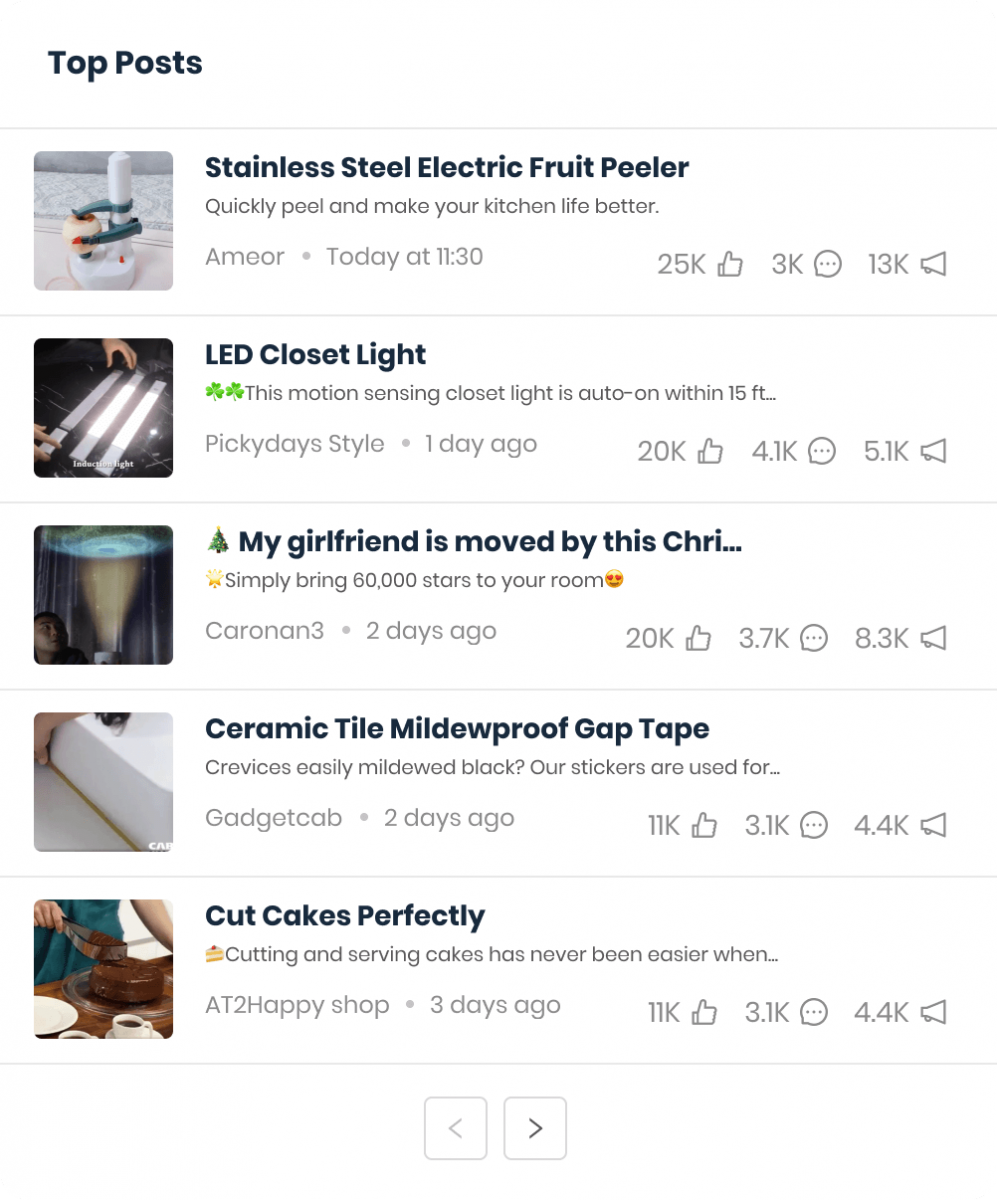997x1200 pixels.
Task: Open the LED Closet Light post
Action: click(x=315, y=354)
